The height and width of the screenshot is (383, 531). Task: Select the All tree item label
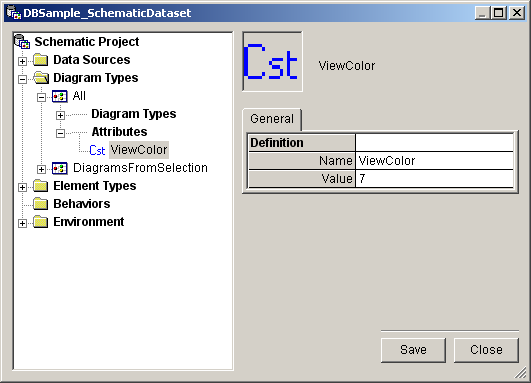(79, 96)
